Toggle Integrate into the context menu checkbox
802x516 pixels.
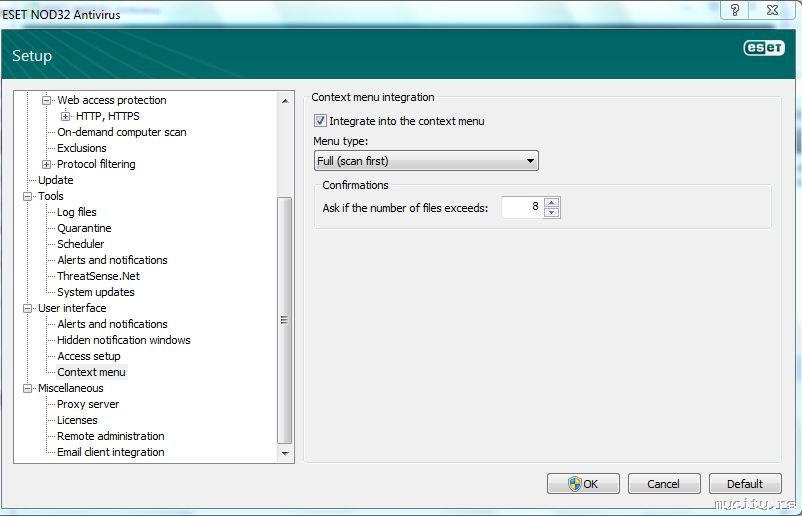[x=320, y=121]
